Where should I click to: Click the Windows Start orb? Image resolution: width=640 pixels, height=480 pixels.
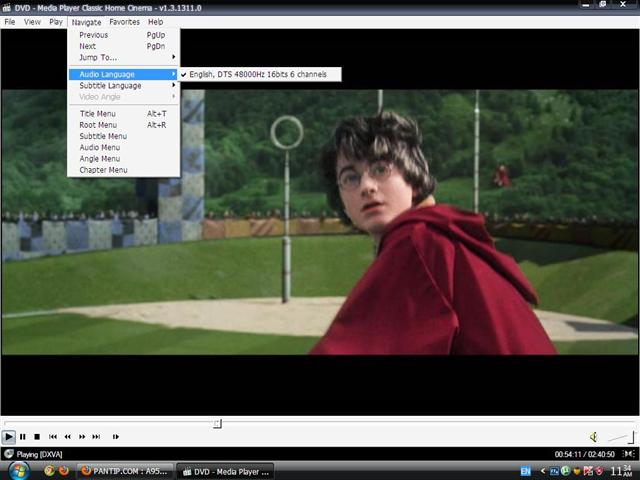point(18,471)
